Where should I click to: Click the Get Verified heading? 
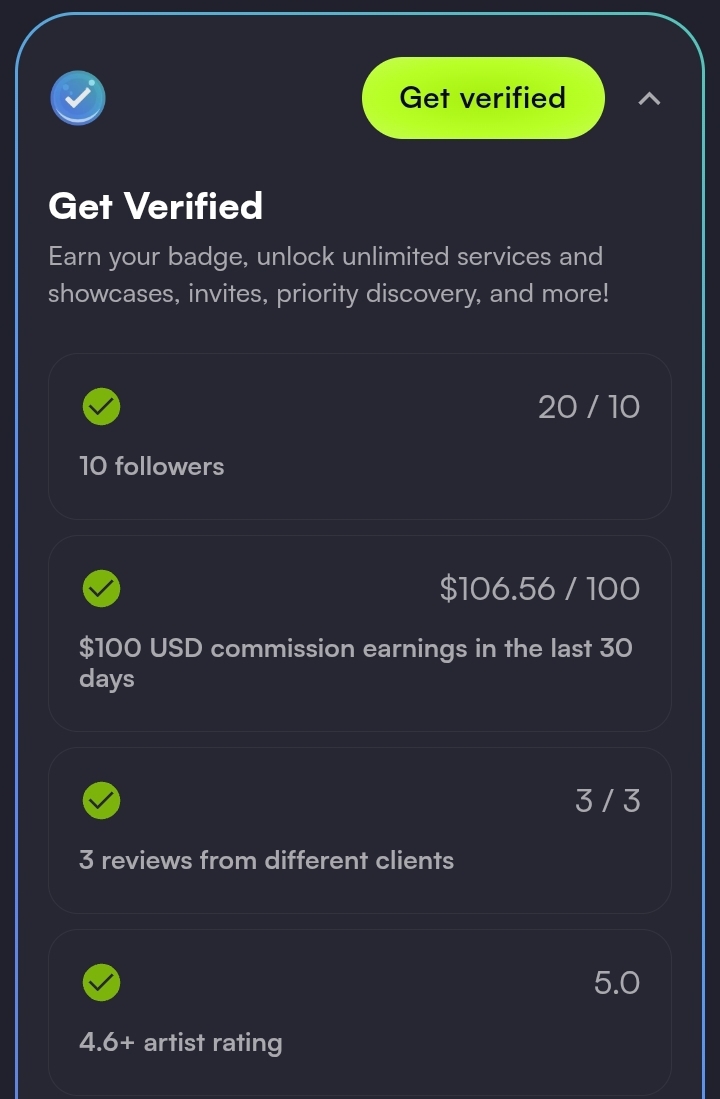coord(155,206)
